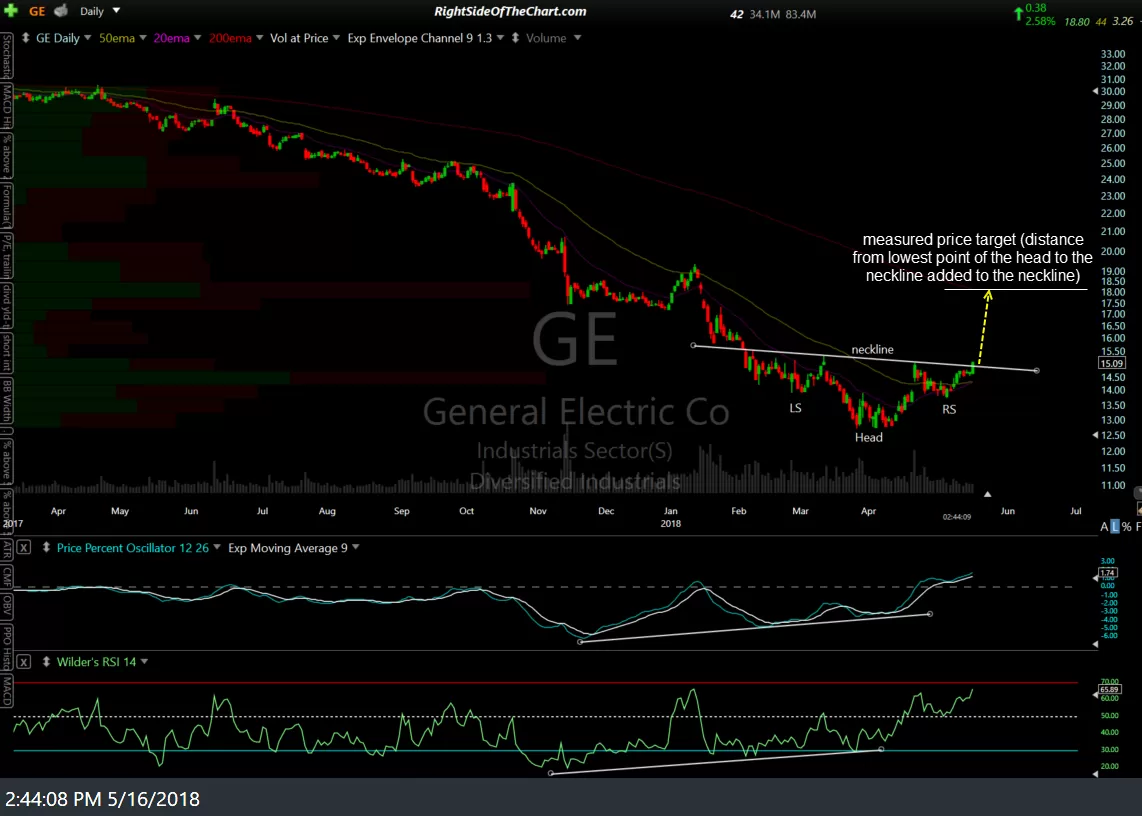Click the 34.1M volume figure
This screenshot has width=1142, height=816.
(x=765, y=14)
